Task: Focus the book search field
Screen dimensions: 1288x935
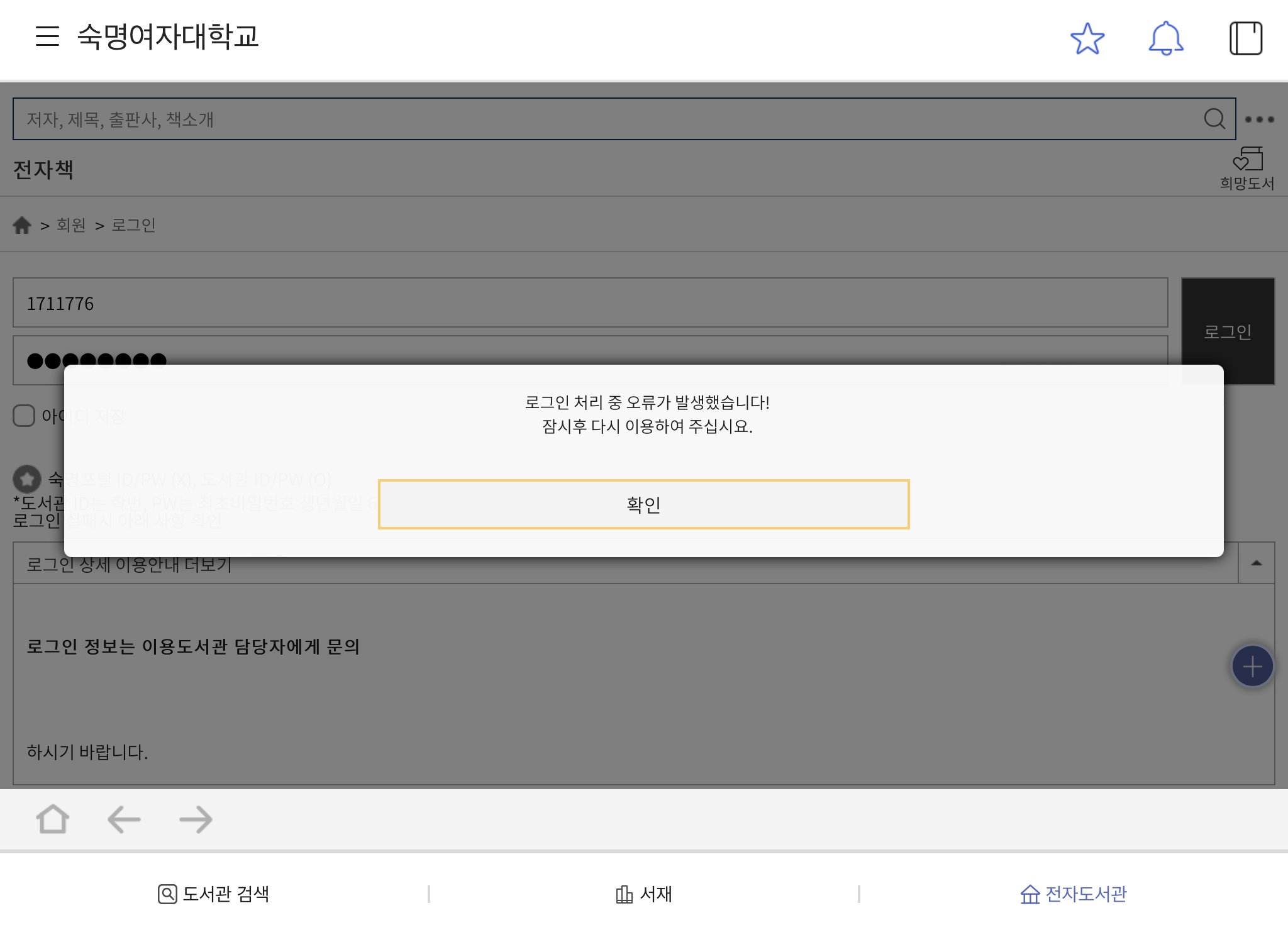Action: click(x=624, y=119)
